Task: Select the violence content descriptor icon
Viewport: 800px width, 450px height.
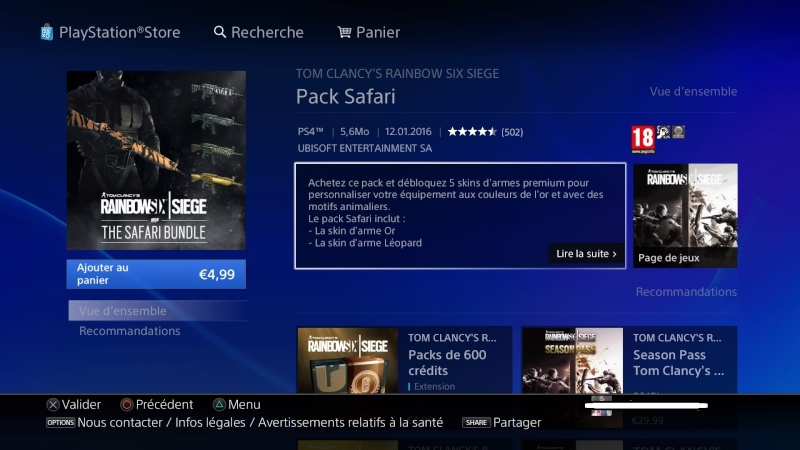Action: point(663,132)
